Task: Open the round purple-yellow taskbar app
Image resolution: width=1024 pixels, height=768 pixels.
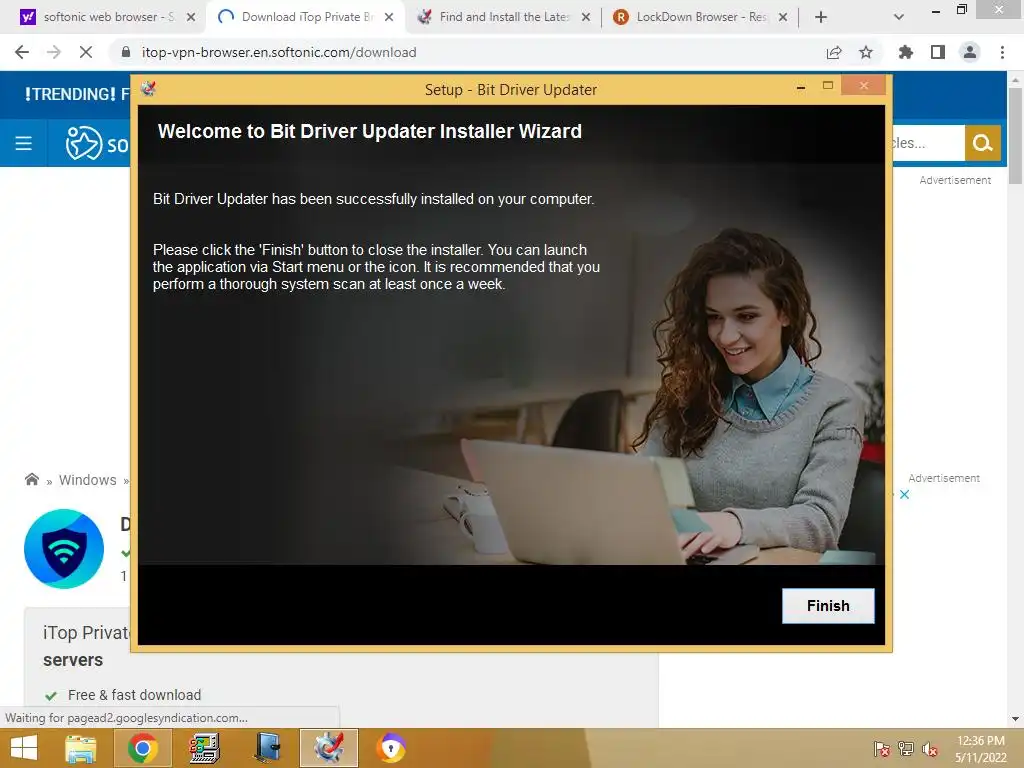Action: click(x=391, y=748)
